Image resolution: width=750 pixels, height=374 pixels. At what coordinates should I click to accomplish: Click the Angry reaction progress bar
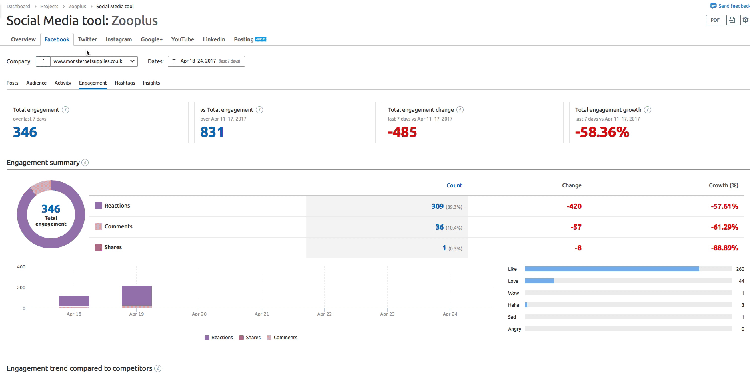click(x=629, y=329)
